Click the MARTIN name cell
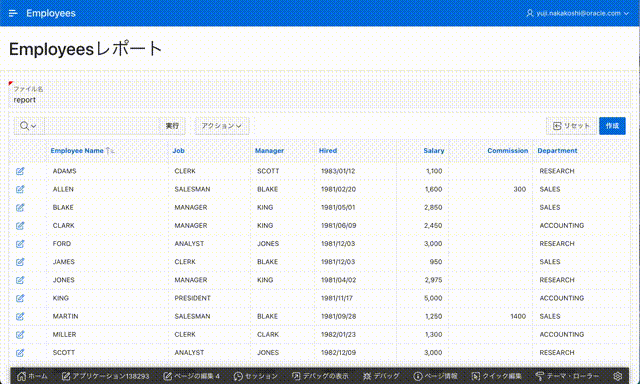Viewport: 640px width, 384px height. (x=65, y=316)
